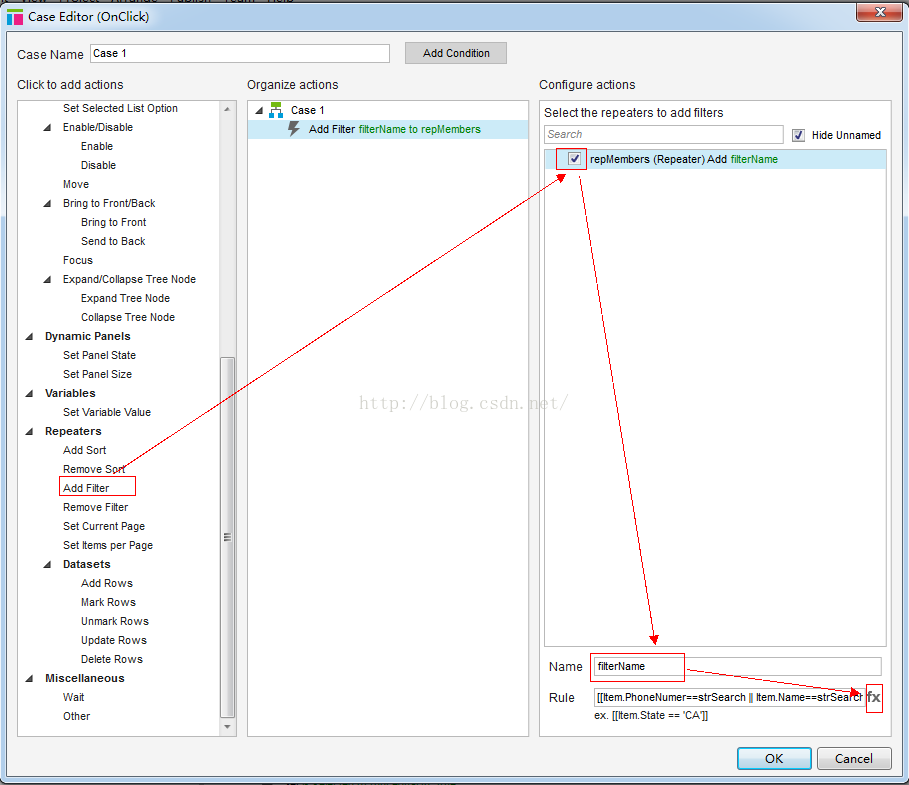Screen dimensions: 909x785
Task: Uncheck the repMembers repeater checkbox
Action: coord(574,158)
